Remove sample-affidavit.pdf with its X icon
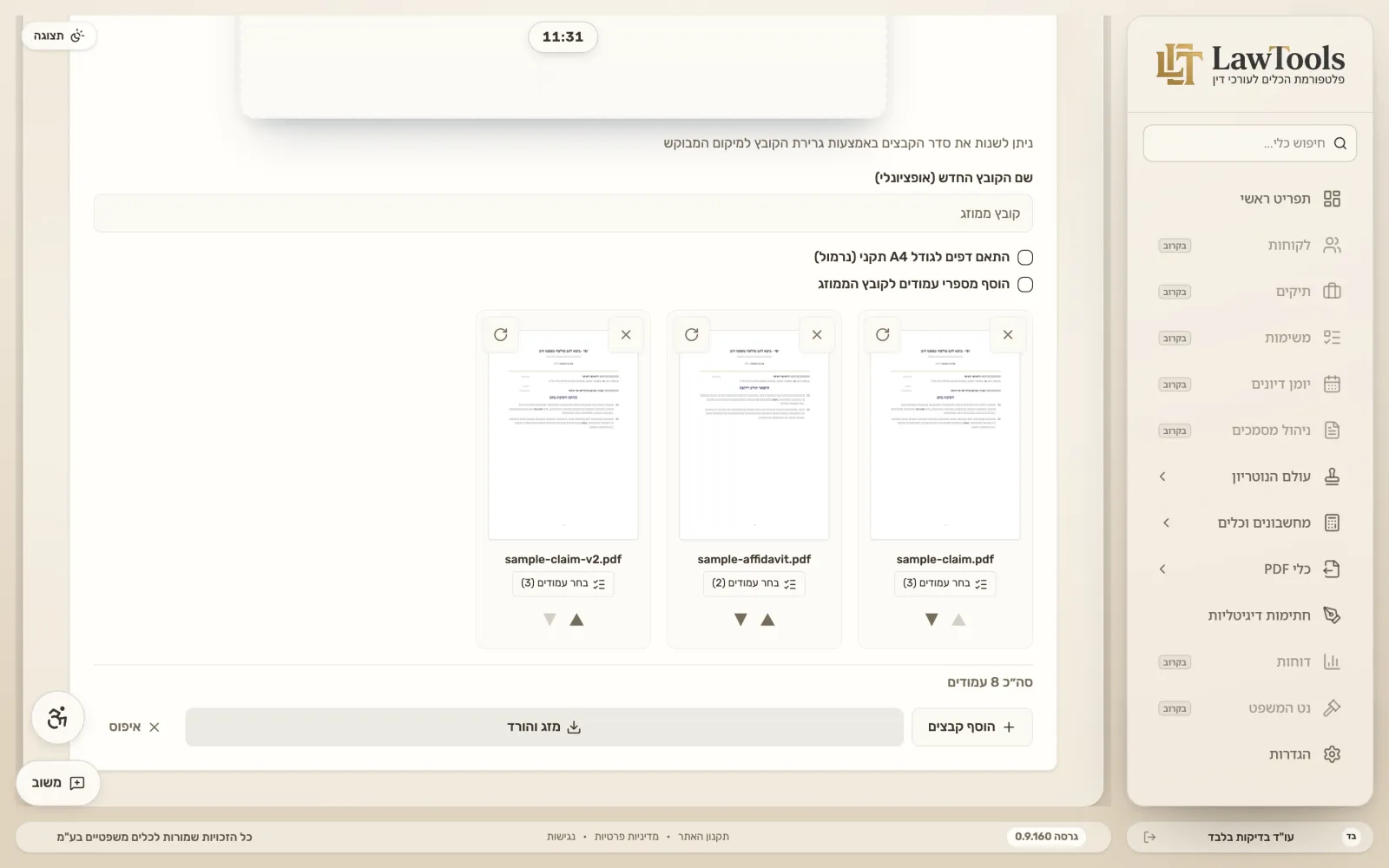The height and width of the screenshot is (868, 1389). 817,335
